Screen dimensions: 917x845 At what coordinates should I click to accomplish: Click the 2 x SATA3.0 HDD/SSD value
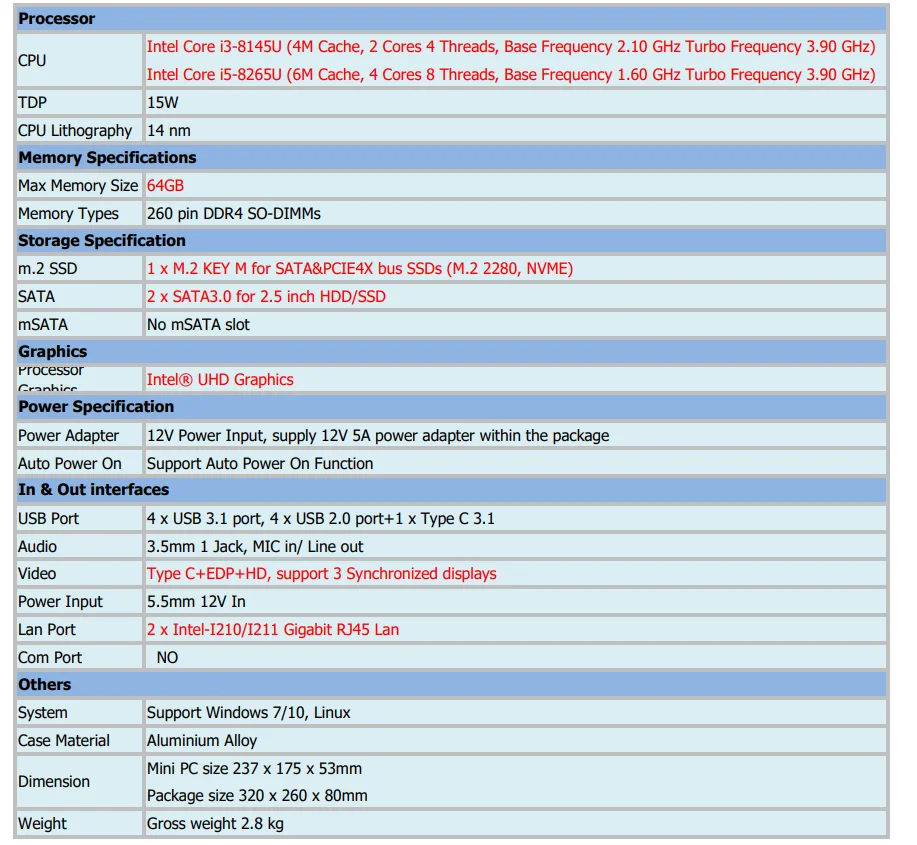[x=266, y=297]
